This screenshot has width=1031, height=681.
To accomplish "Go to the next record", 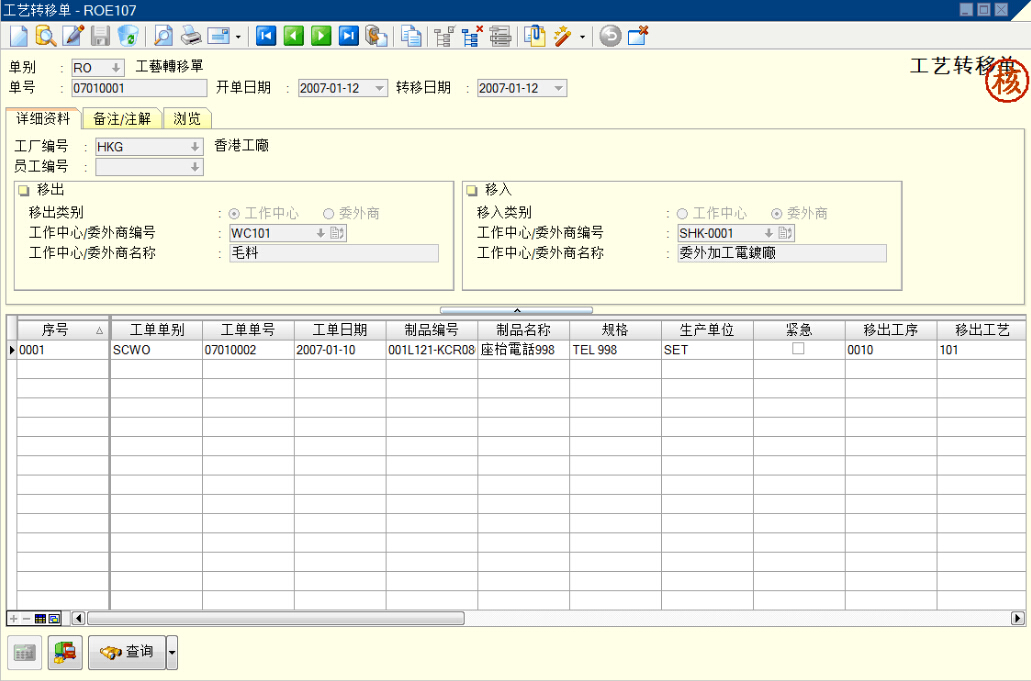I will [x=321, y=35].
